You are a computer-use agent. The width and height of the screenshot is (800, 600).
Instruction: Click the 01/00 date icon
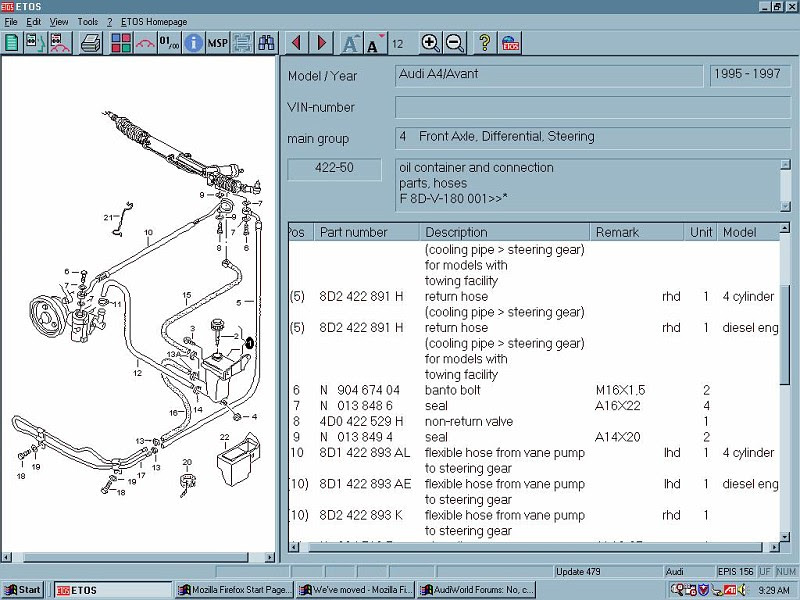click(169, 43)
